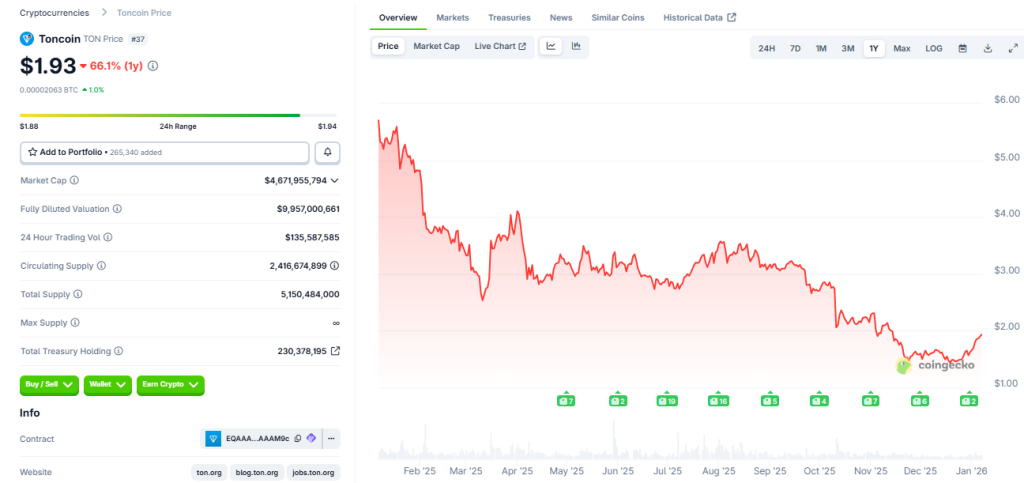This screenshot has height=483, width=1024.
Task: Click the Market Cap info icon
Action: pos(74,180)
